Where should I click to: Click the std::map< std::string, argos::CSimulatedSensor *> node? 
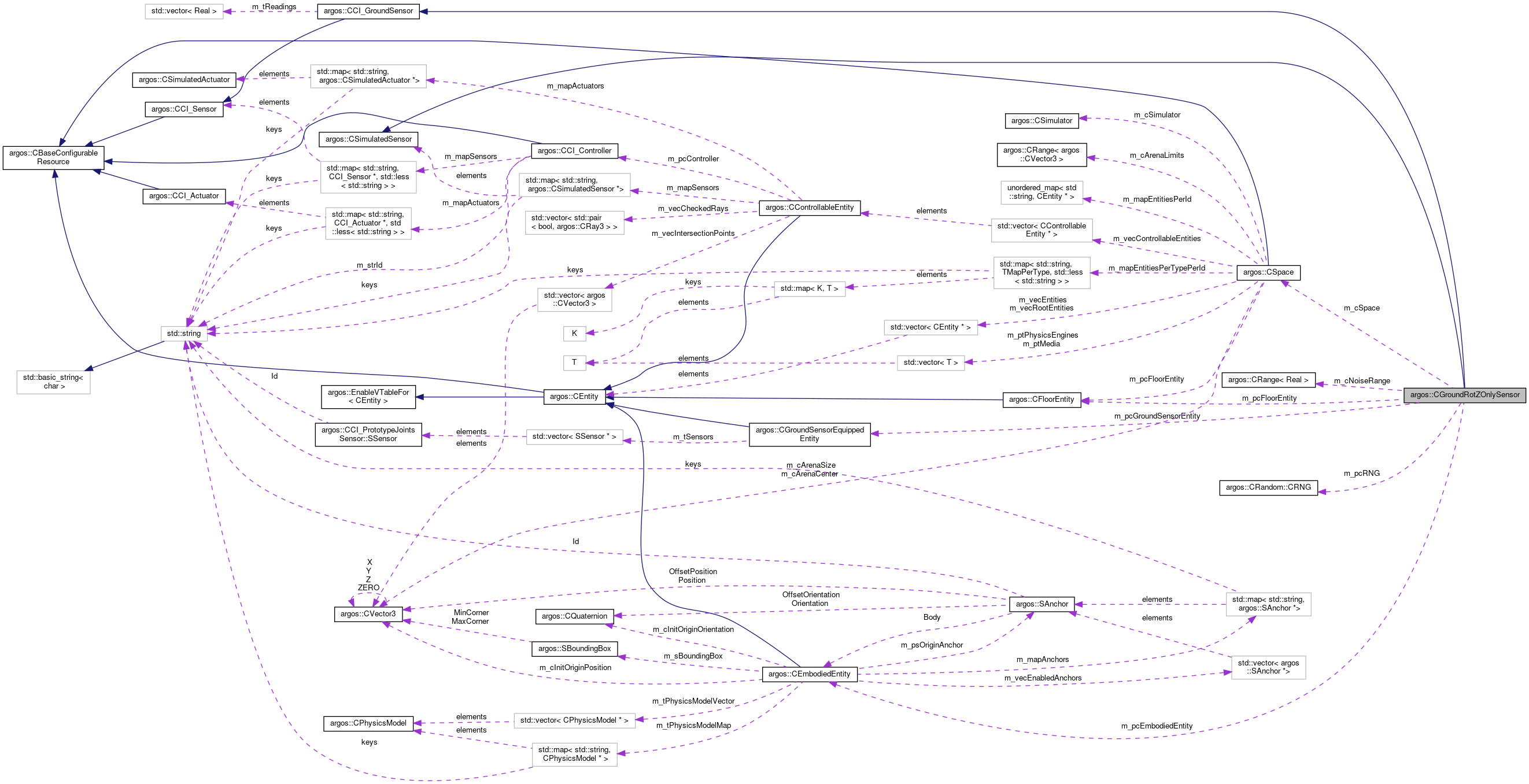tap(575, 185)
